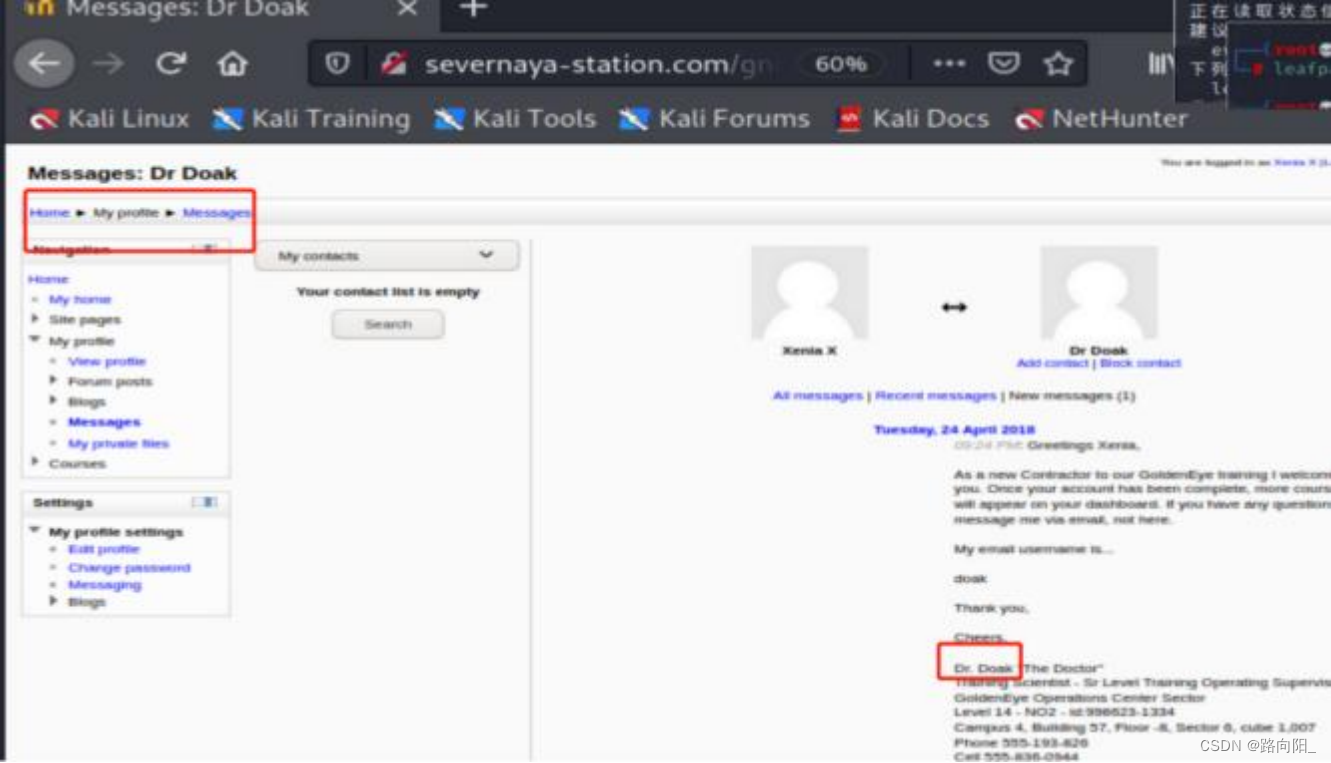This screenshot has width=1331, height=763.
Task: Open the Kali Forums bookmark
Action: click(x=715, y=119)
